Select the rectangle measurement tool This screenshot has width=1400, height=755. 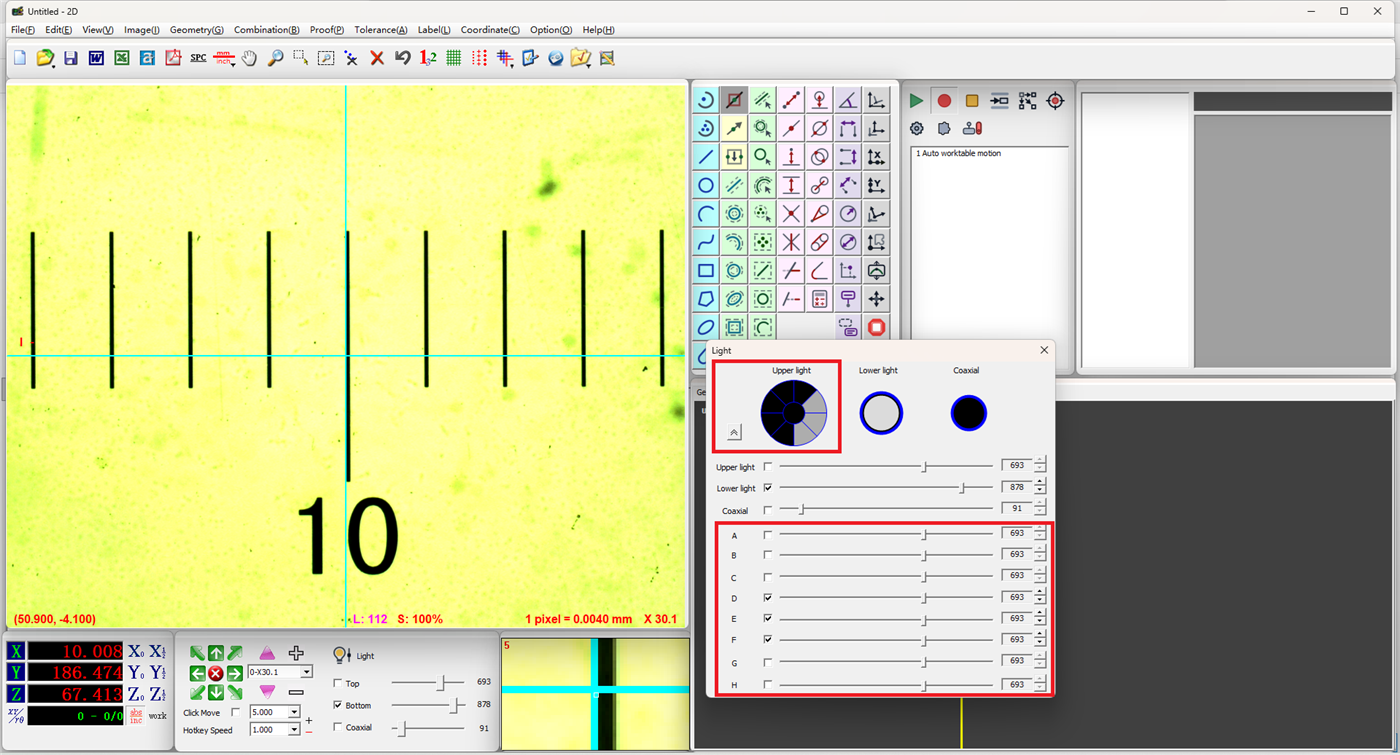(x=706, y=270)
